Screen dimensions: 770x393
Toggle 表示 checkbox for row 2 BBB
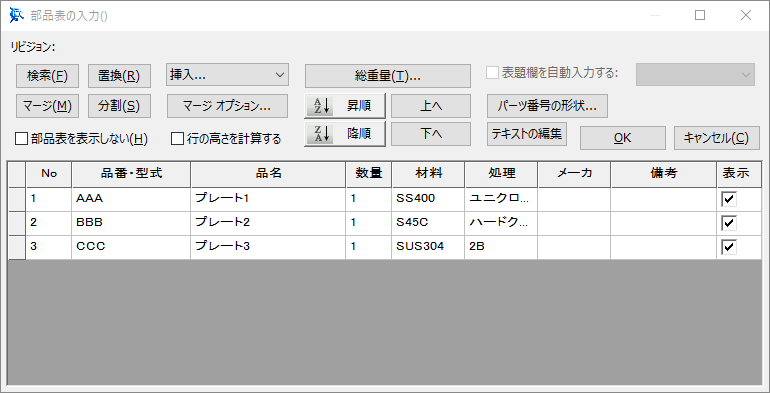729,223
